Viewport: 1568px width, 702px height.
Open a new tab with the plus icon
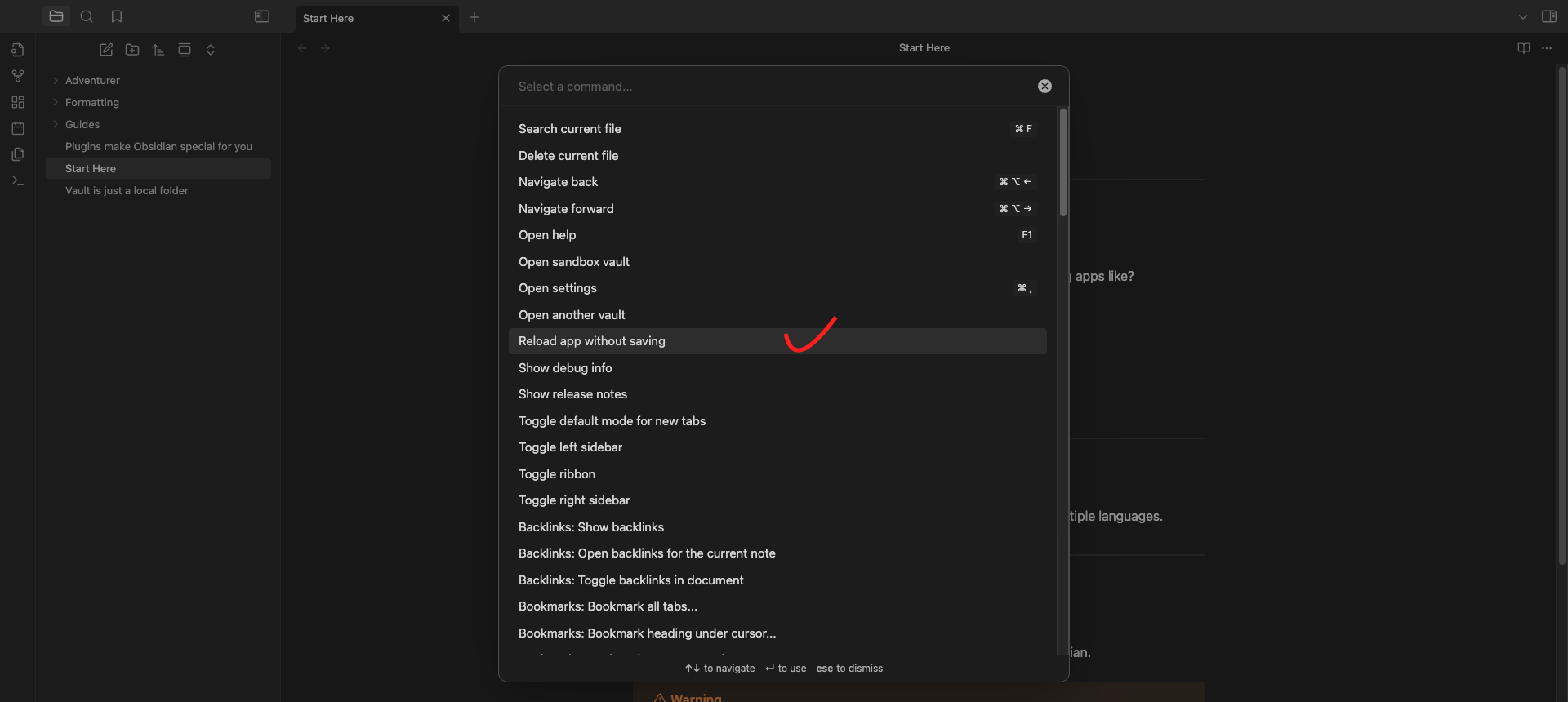pos(474,17)
